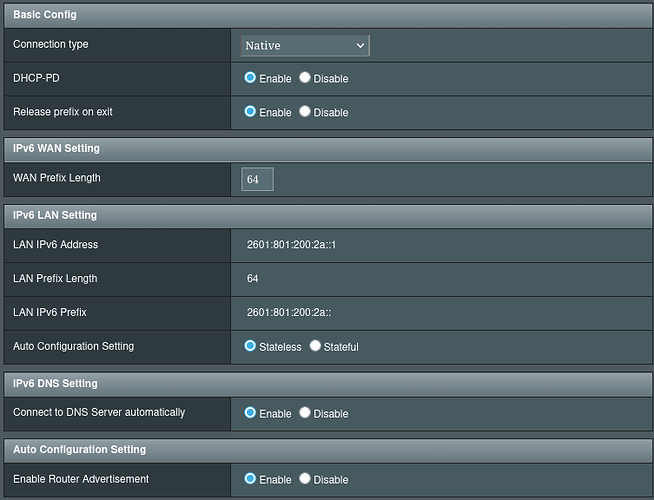Image resolution: width=654 pixels, height=500 pixels.
Task: Disable Release prefix on exit
Action: 305,112
